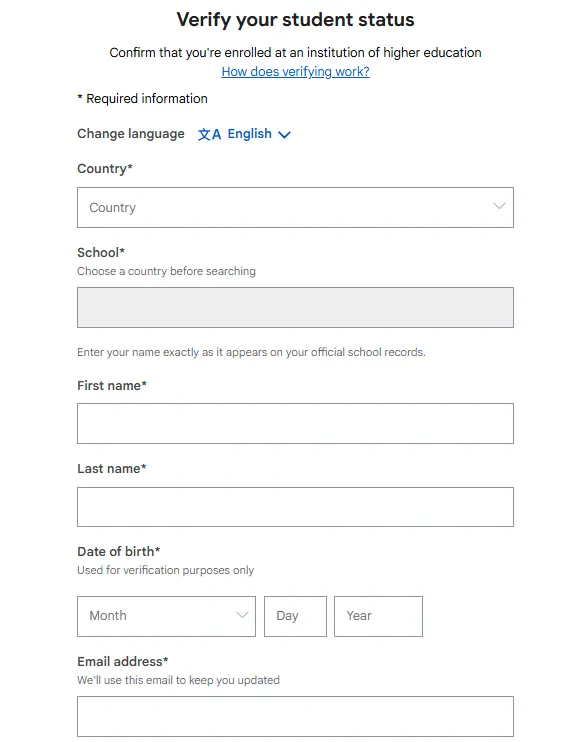This screenshot has width=581, height=742.
Task: Click the Last name label
Action: (x=112, y=468)
